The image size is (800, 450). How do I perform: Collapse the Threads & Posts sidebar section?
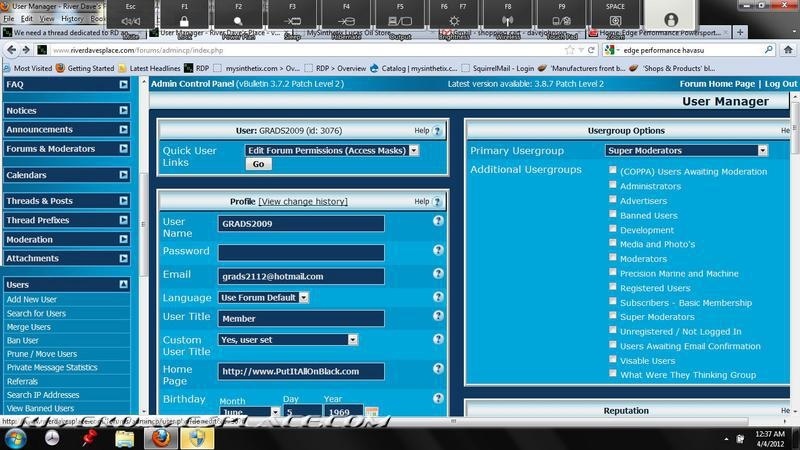(123, 201)
